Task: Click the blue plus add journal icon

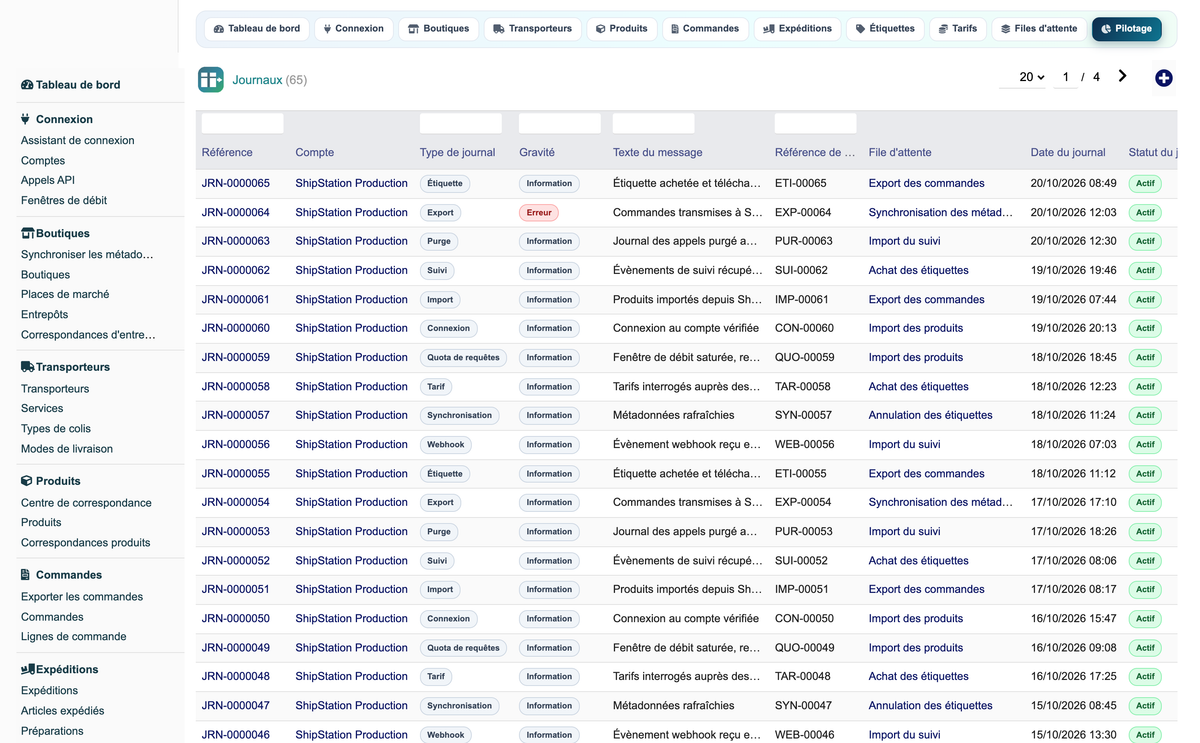Action: click(x=1164, y=78)
